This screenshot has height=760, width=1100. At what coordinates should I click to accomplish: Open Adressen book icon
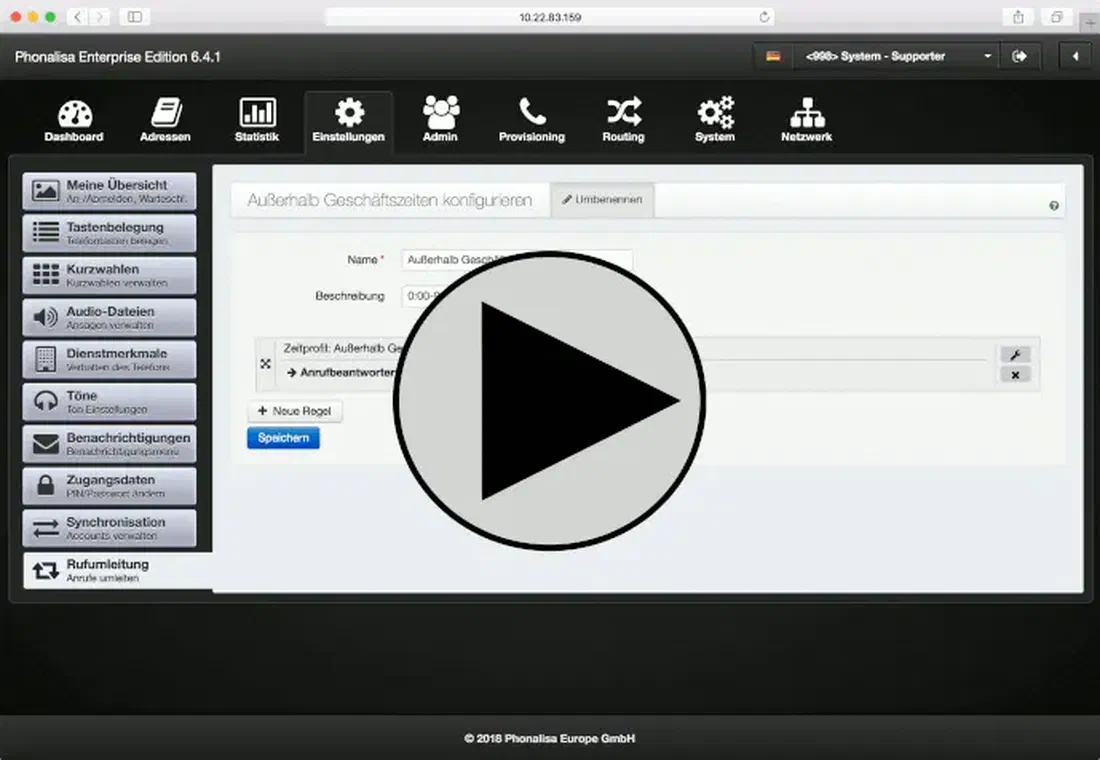coord(166,112)
